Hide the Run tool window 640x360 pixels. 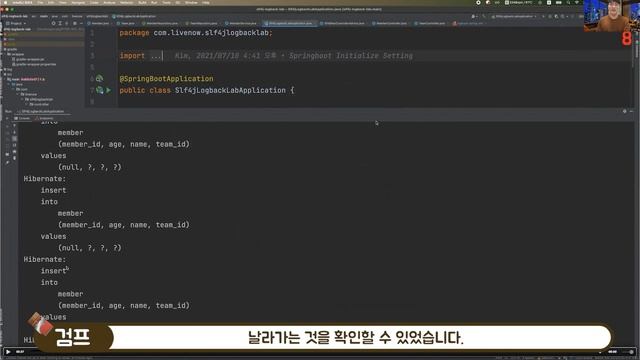pos(631,111)
